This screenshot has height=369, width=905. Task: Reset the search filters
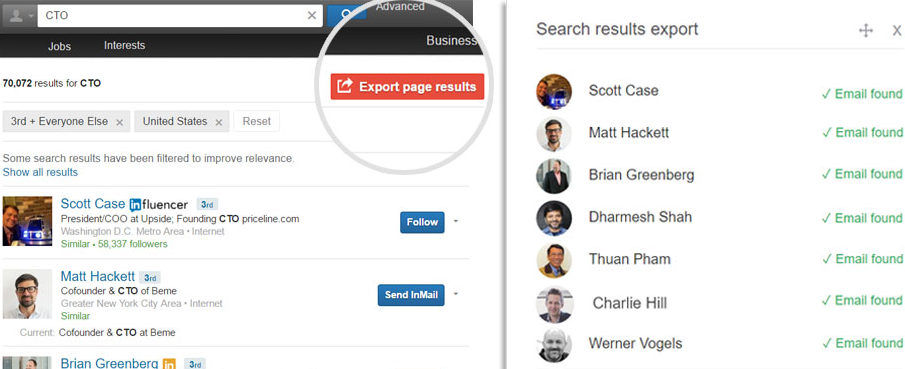click(x=256, y=121)
